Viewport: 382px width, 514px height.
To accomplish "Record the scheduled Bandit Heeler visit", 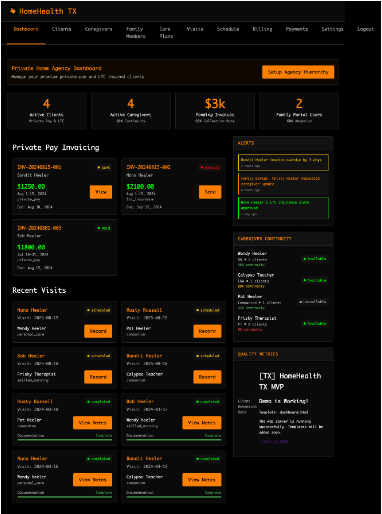I will pyautogui.click(x=207, y=377).
